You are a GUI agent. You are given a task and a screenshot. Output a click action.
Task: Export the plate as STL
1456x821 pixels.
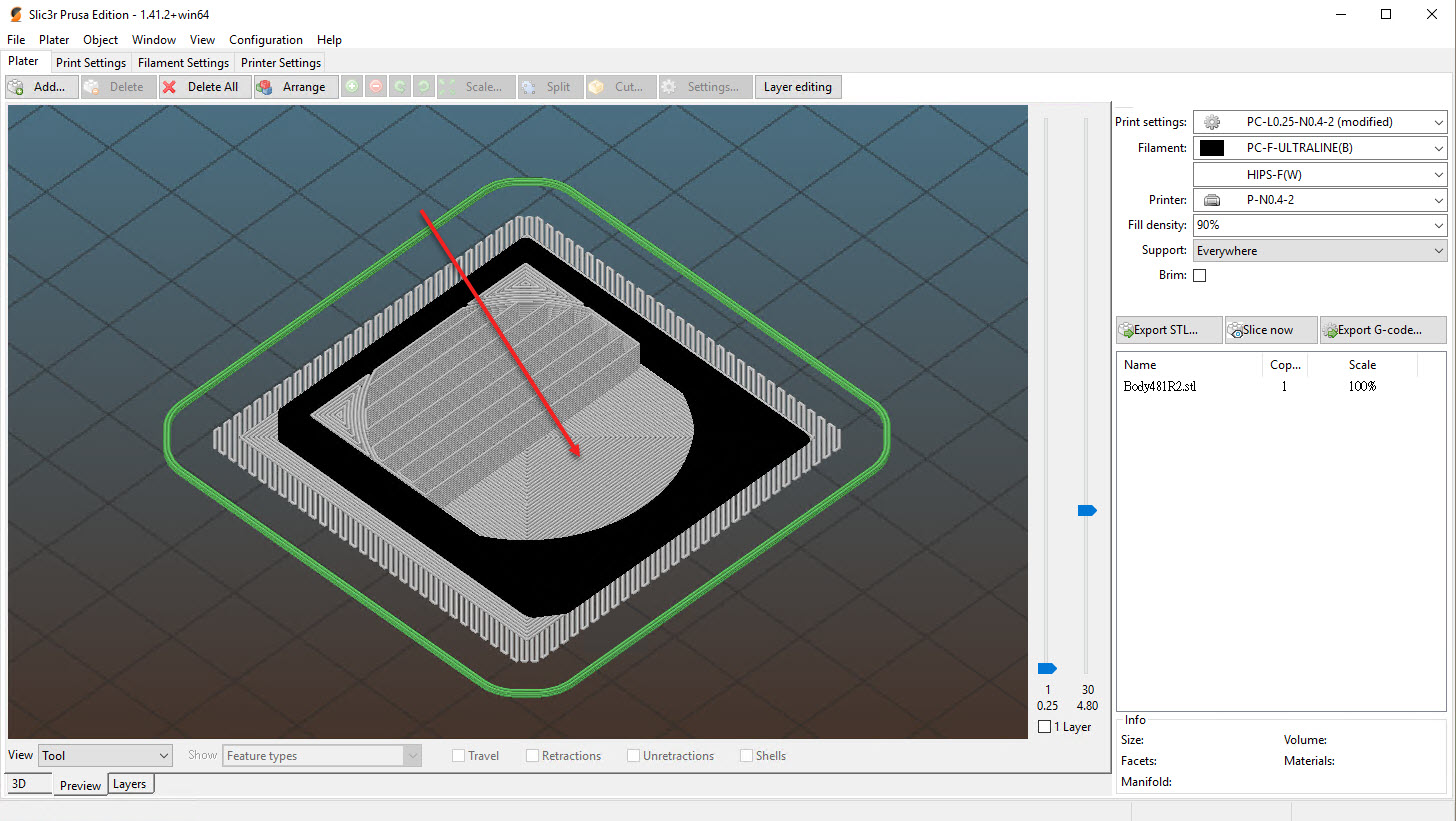1169,330
